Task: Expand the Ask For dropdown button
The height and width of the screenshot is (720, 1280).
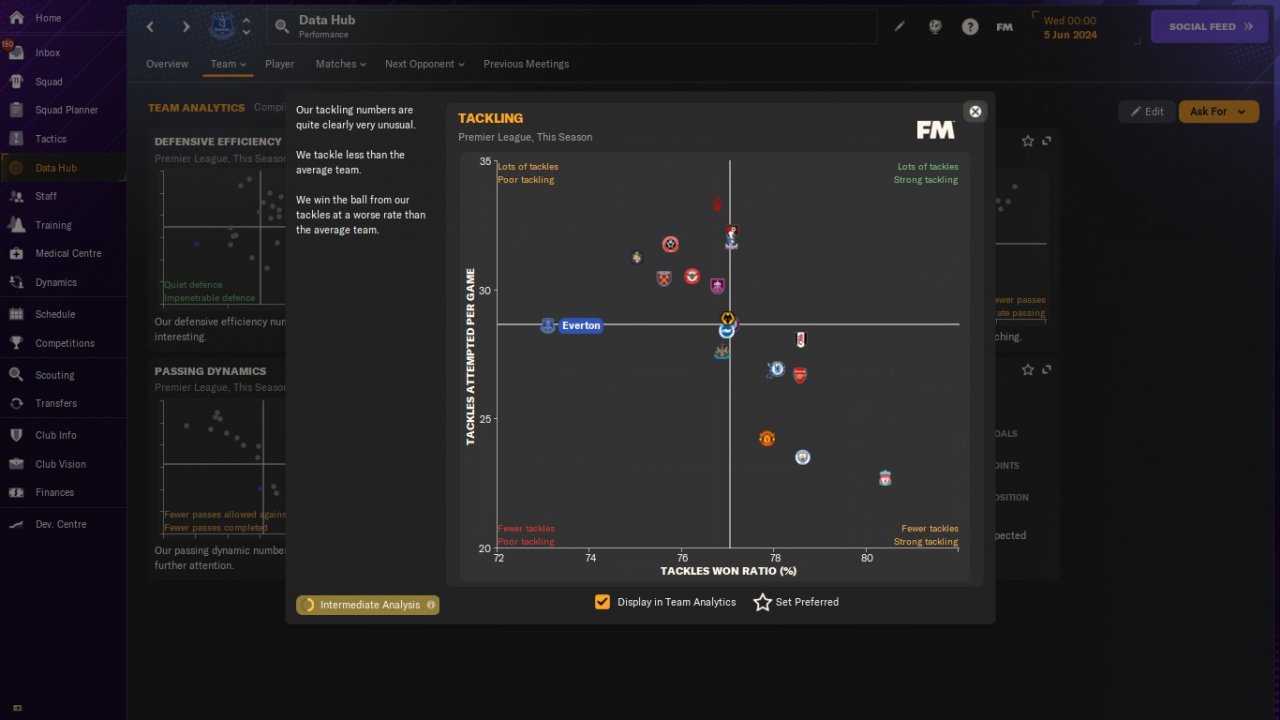Action: click(1218, 112)
